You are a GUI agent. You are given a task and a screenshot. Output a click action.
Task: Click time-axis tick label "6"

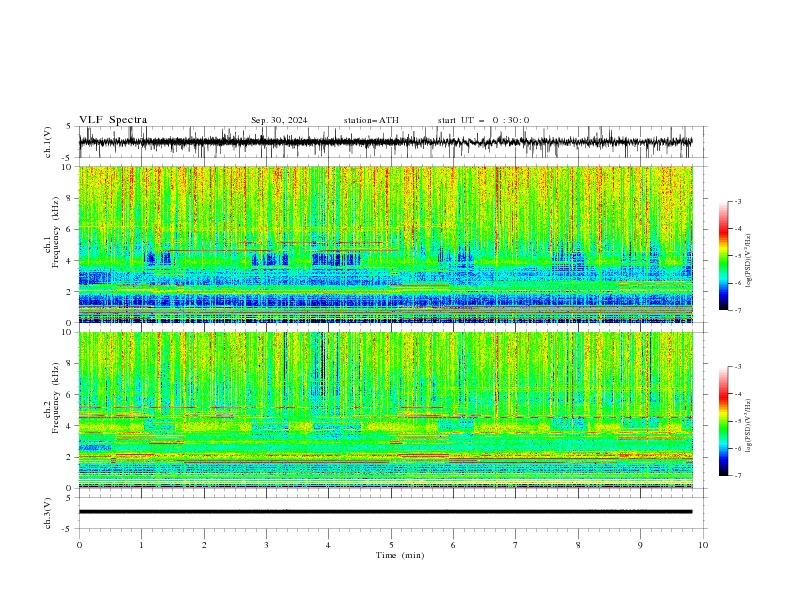coord(453,545)
